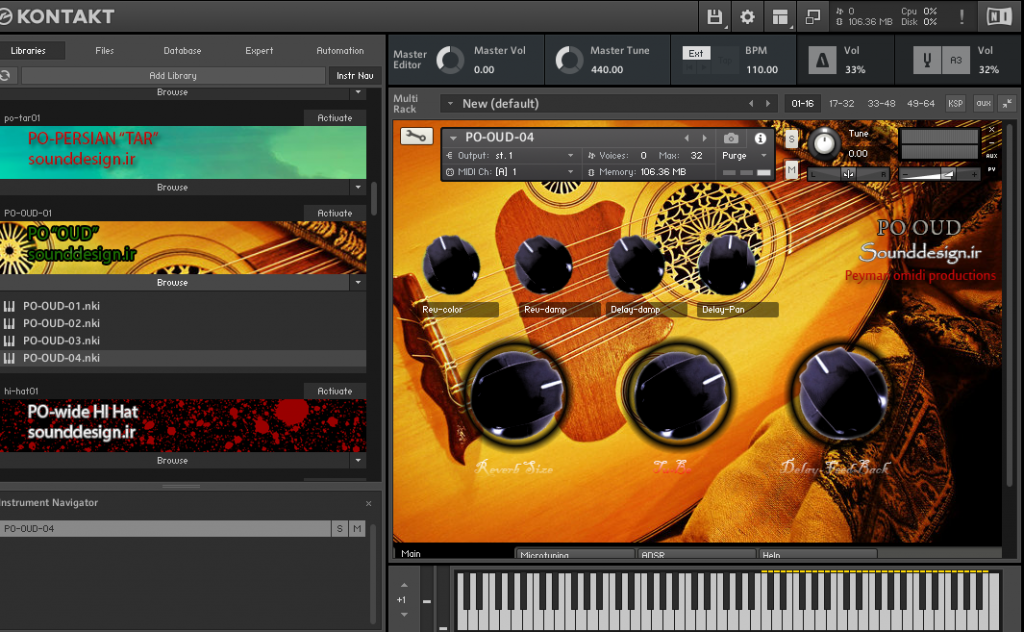Click the refresh libraries icon
The image size is (1024, 632).
point(5,76)
